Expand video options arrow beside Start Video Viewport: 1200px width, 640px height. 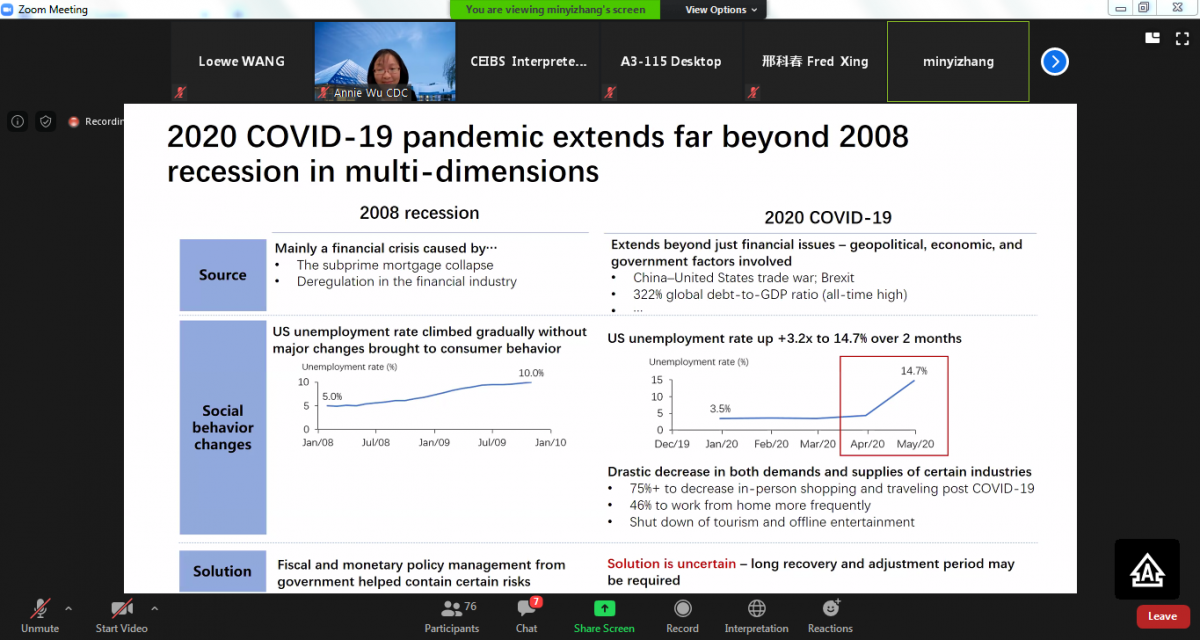click(x=154, y=608)
